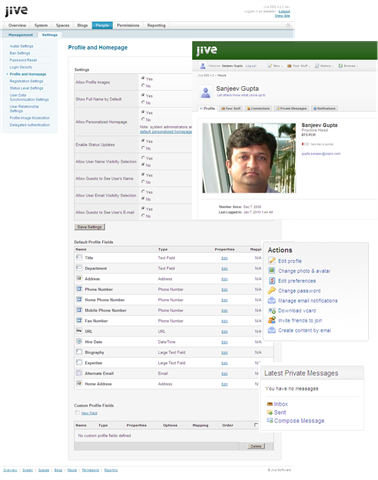Open Password Reset in the sidebar

[23, 60]
